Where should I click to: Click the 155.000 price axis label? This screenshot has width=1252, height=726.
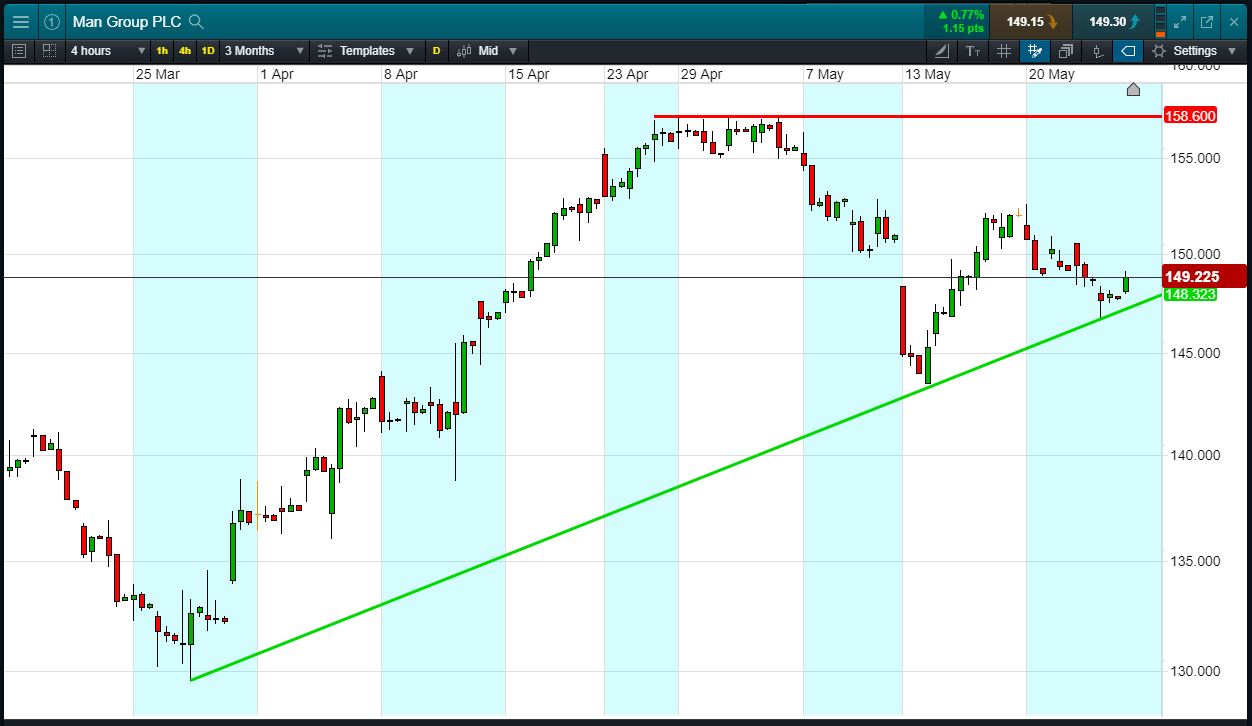1194,158
